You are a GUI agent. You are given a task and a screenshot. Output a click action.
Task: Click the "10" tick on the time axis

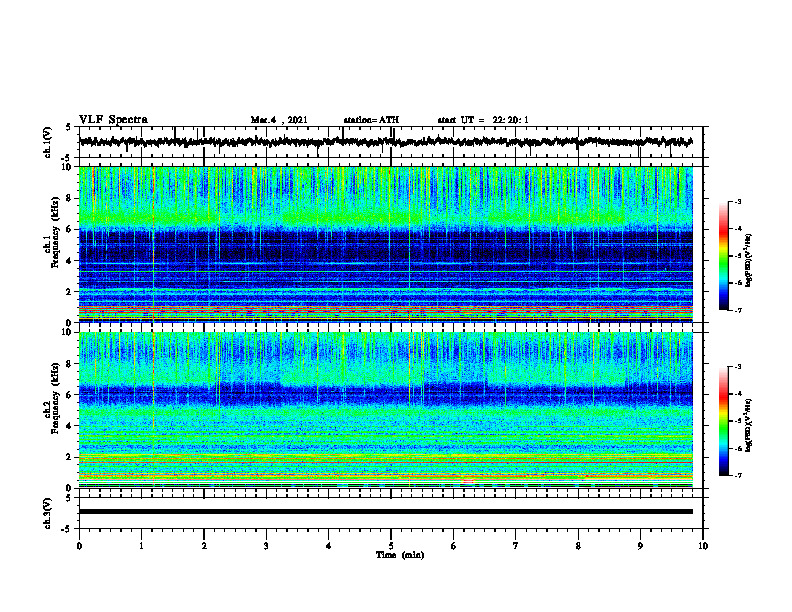tap(703, 546)
